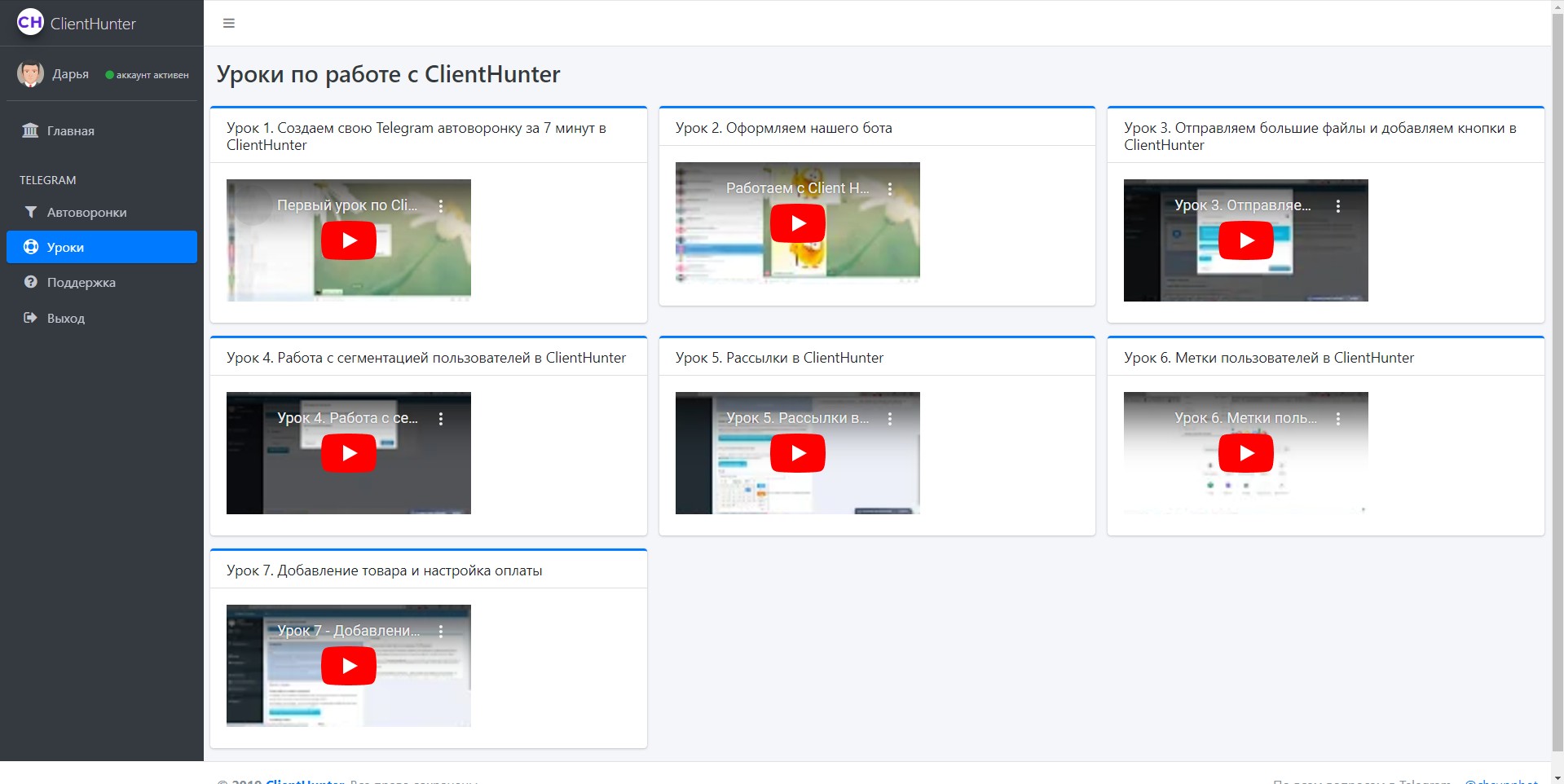Image resolution: width=1564 pixels, height=784 pixels.
Task: Open 'Урок 7 - Добавлени...' video title link
Action: coord(349,631)
